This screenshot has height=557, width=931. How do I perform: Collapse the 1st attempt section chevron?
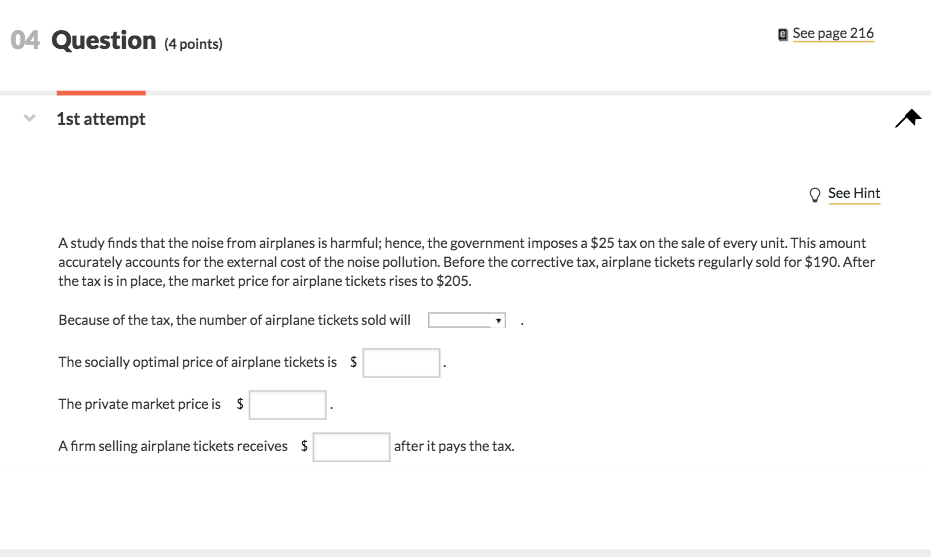click(x=30, y=119)
